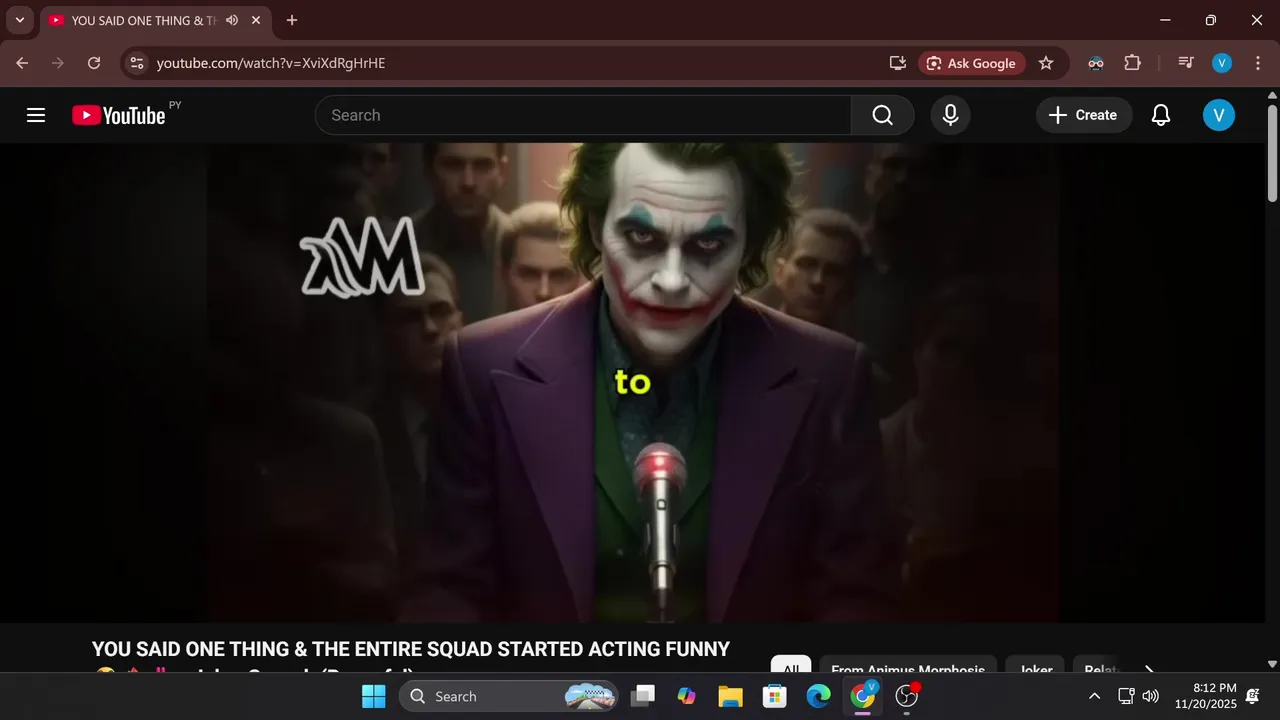Open the tab search dropdown arrow
This screenshot has width=1280, height=720.
(19, 20)
